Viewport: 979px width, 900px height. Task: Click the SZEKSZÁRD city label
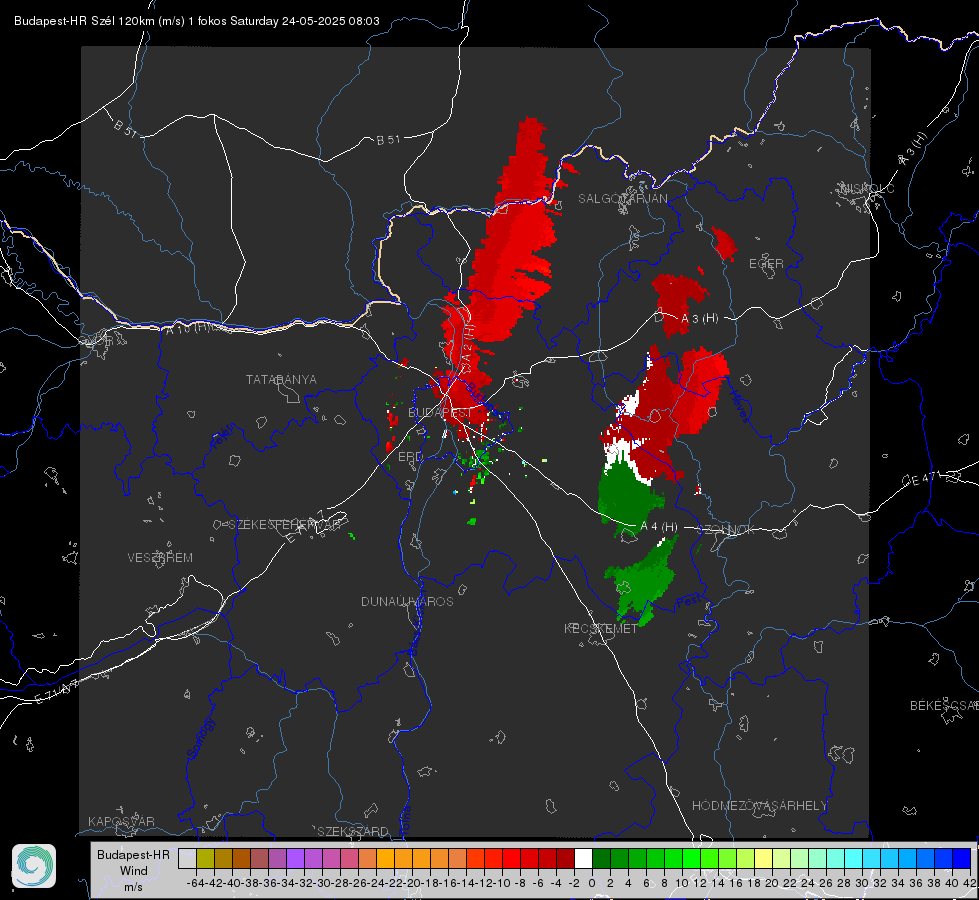click(353, 831)
